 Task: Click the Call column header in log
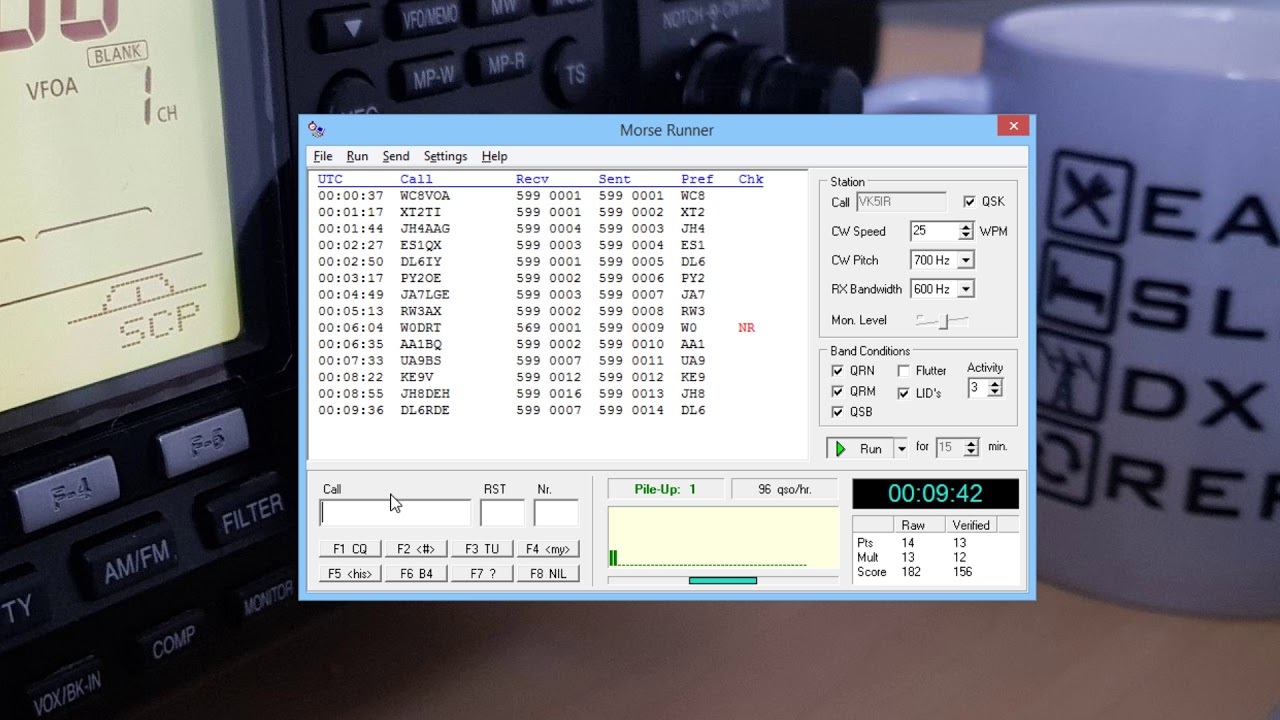[416, 180]
